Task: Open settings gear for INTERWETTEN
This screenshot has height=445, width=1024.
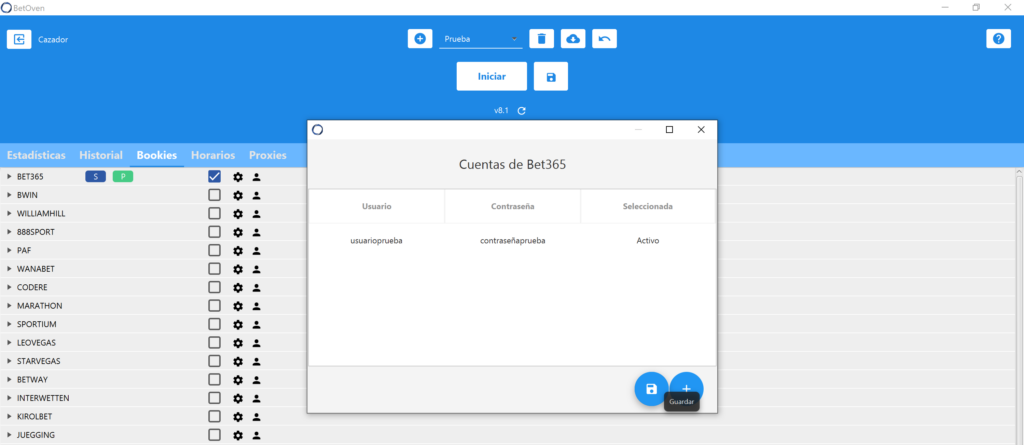Action: click(x=238, y=398)
